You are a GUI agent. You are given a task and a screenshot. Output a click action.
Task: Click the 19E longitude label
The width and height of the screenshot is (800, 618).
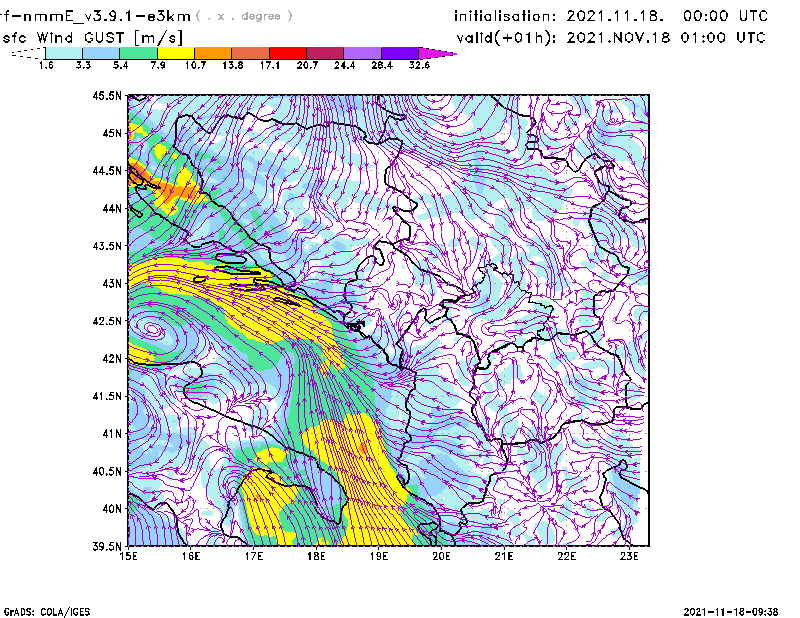379,556
